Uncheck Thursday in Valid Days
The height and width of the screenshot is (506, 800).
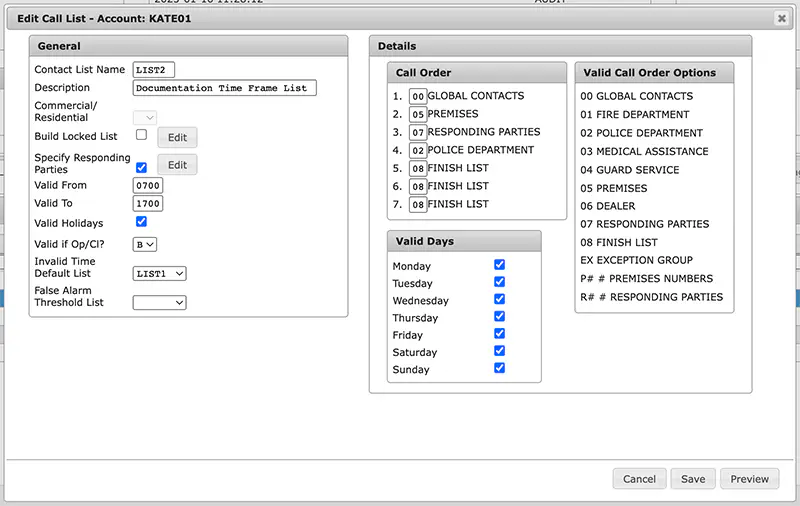point(499,316)
